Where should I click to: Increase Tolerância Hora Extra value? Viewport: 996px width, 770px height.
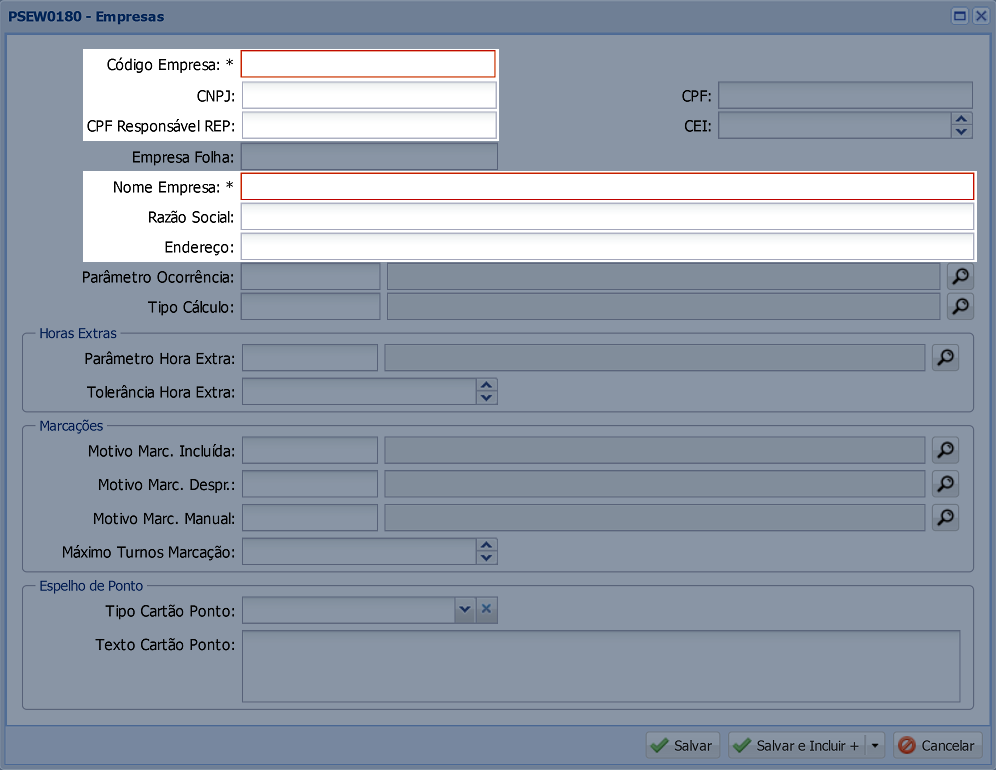tap(487, 385)
